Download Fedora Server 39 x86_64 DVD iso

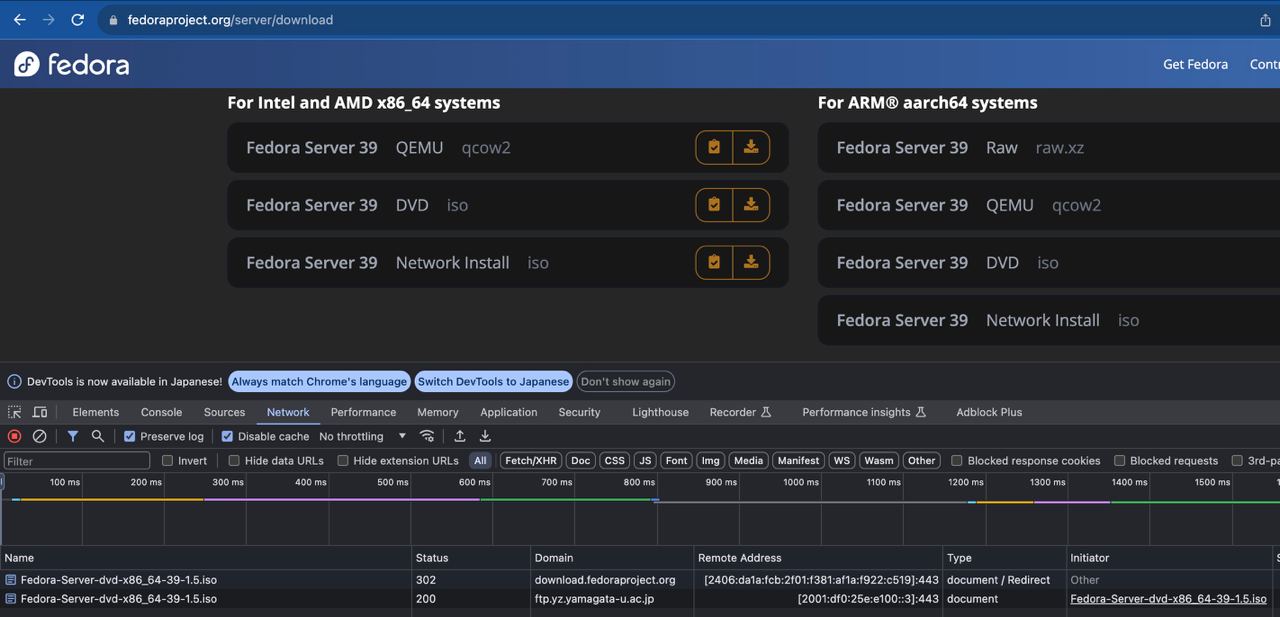pyautogui.click(x=751, y=205)
